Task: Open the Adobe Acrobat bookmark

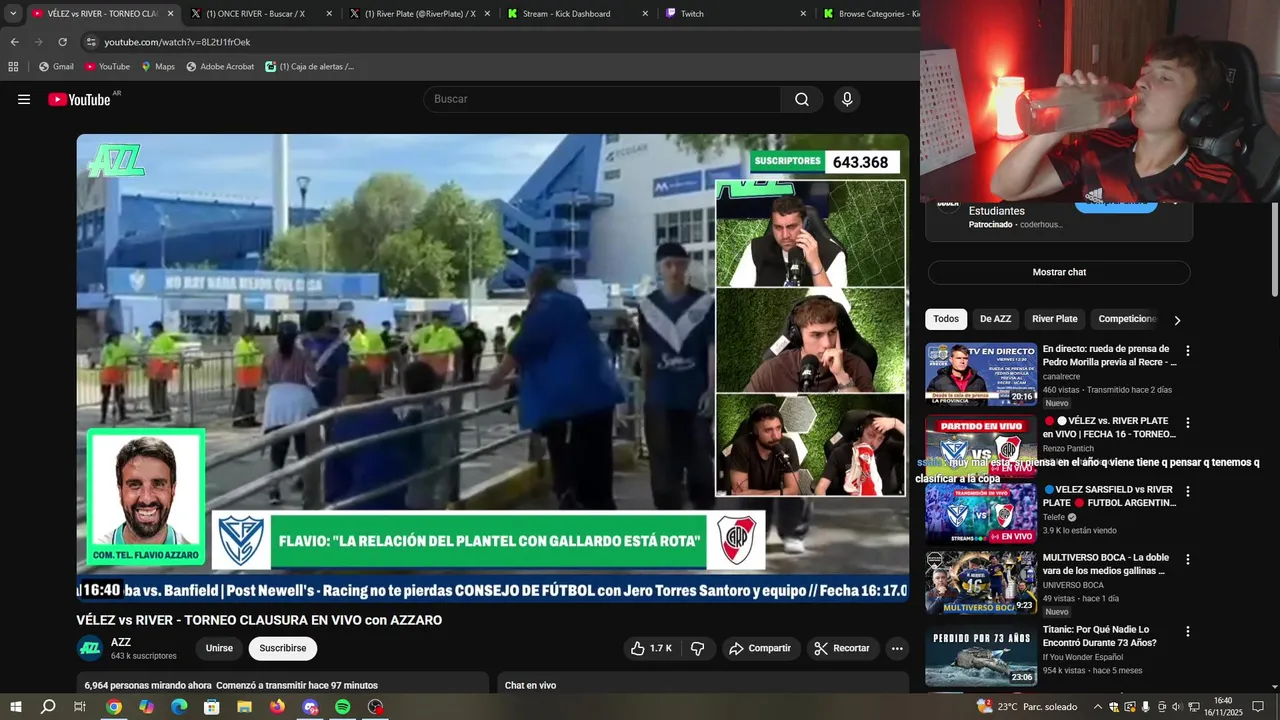Action: [x=220, y=67]
